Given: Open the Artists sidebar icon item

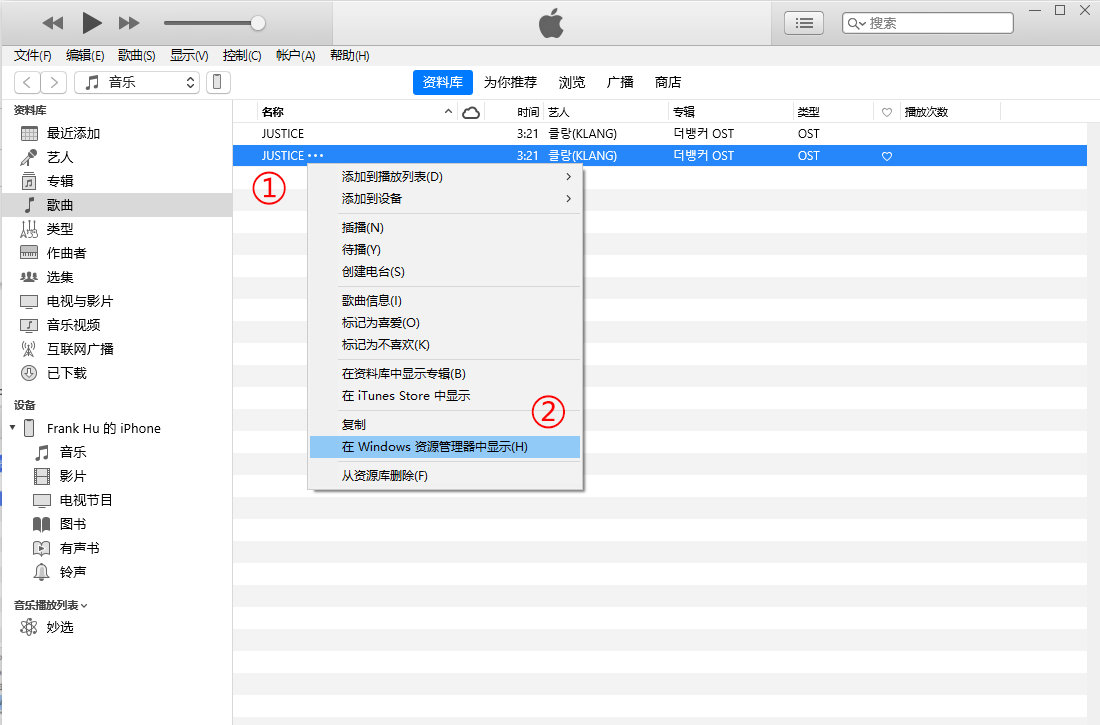Looking at the screenshot, I should point(29,157).
